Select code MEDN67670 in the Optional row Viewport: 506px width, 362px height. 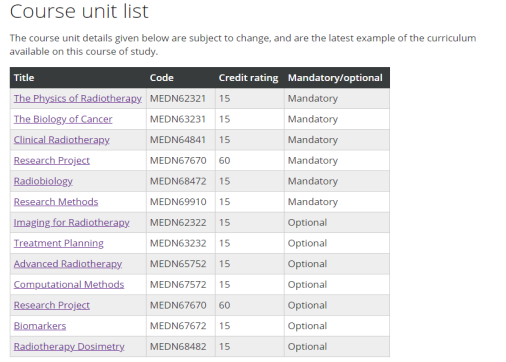[x=178, y=305]
